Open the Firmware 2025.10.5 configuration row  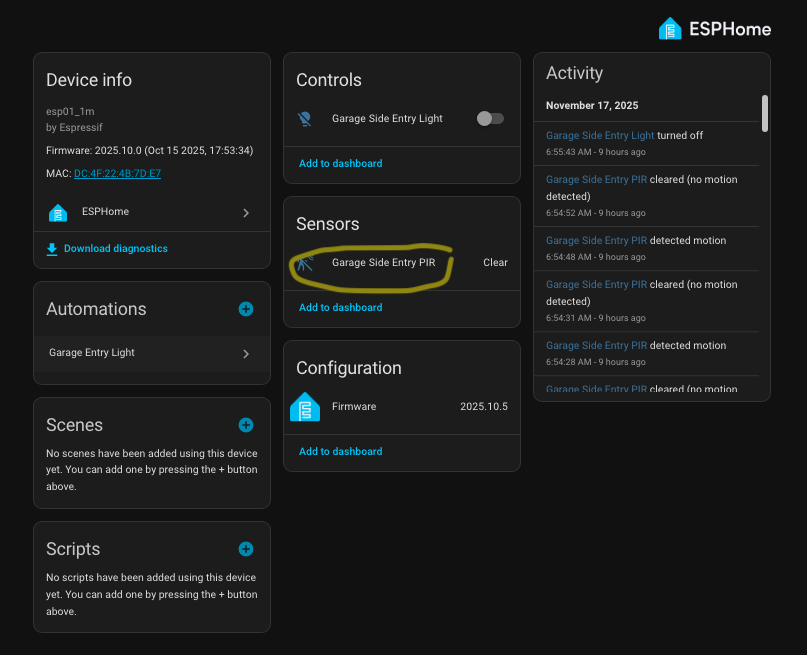(x=402, y=407)
